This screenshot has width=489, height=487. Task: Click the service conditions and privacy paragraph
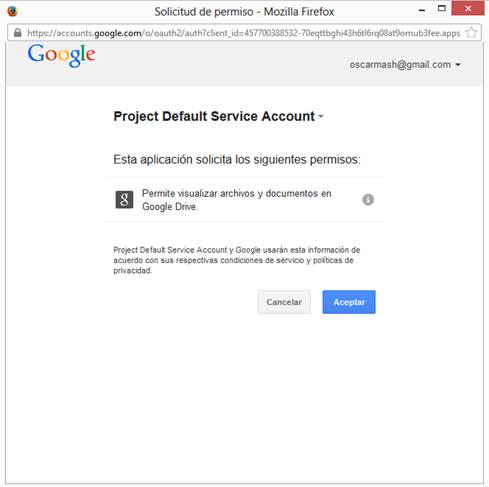point(237,260)
